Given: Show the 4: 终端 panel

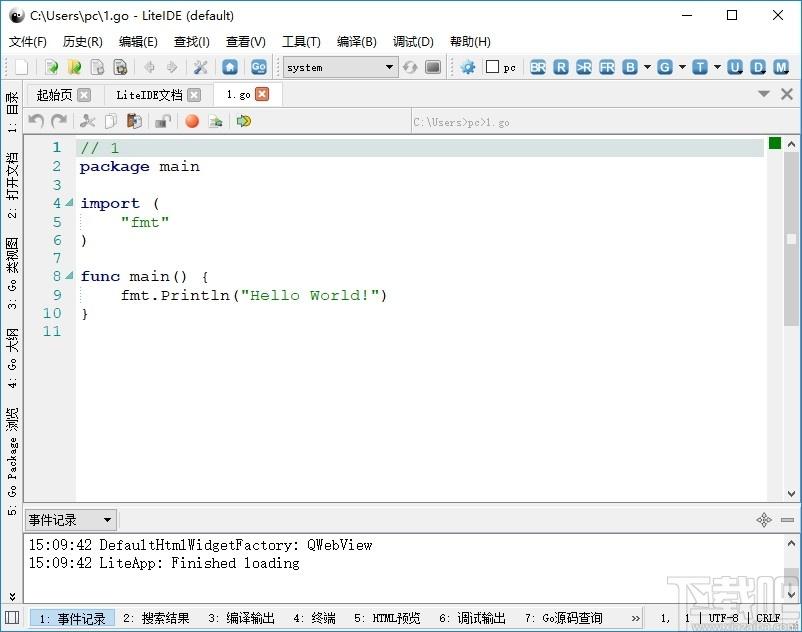Looking at the screenshot, I should (315, 618).
